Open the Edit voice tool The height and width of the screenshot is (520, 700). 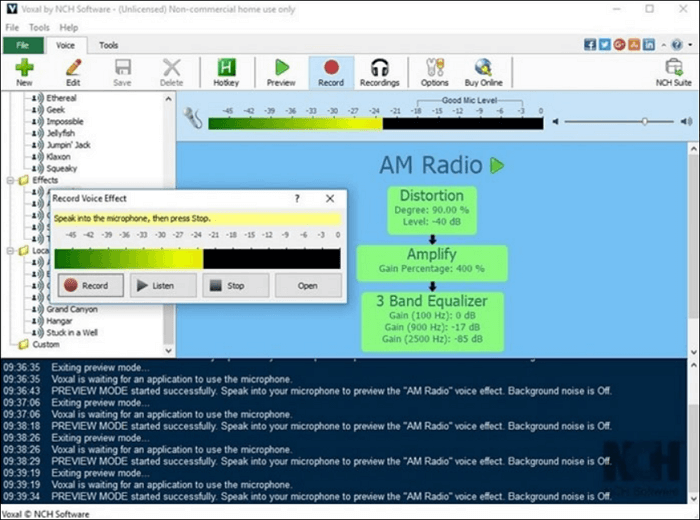coord(73,72)
